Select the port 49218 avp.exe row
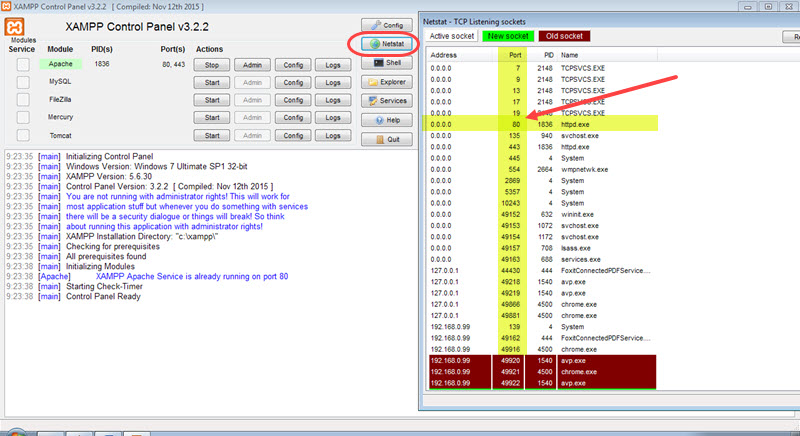The width and height of the screenshot is (800, 436). 541,281
